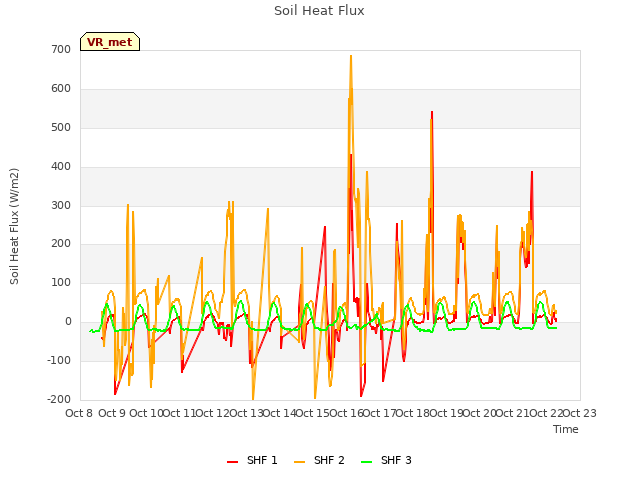Click the Oct 21 x-axis label
Viewport: 640px width, 480px height.
[513, 413]
